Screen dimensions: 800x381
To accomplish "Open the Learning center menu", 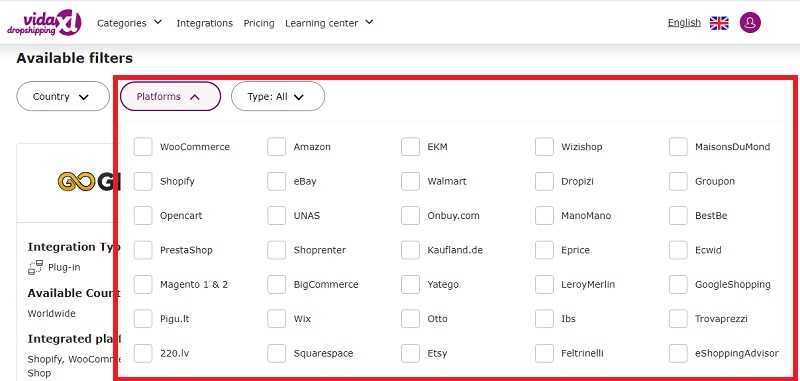I will 329,23.
